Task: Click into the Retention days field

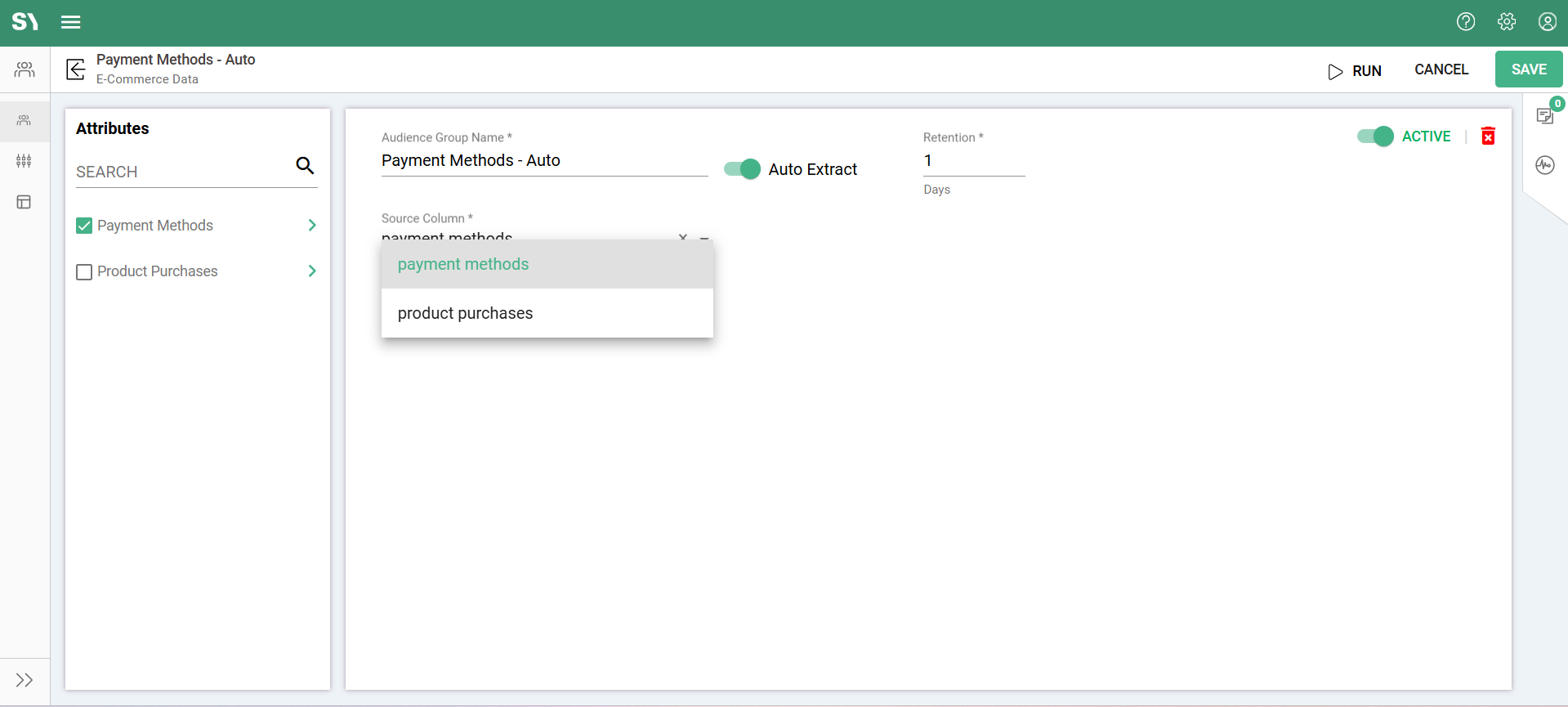Action: [972, 161]
